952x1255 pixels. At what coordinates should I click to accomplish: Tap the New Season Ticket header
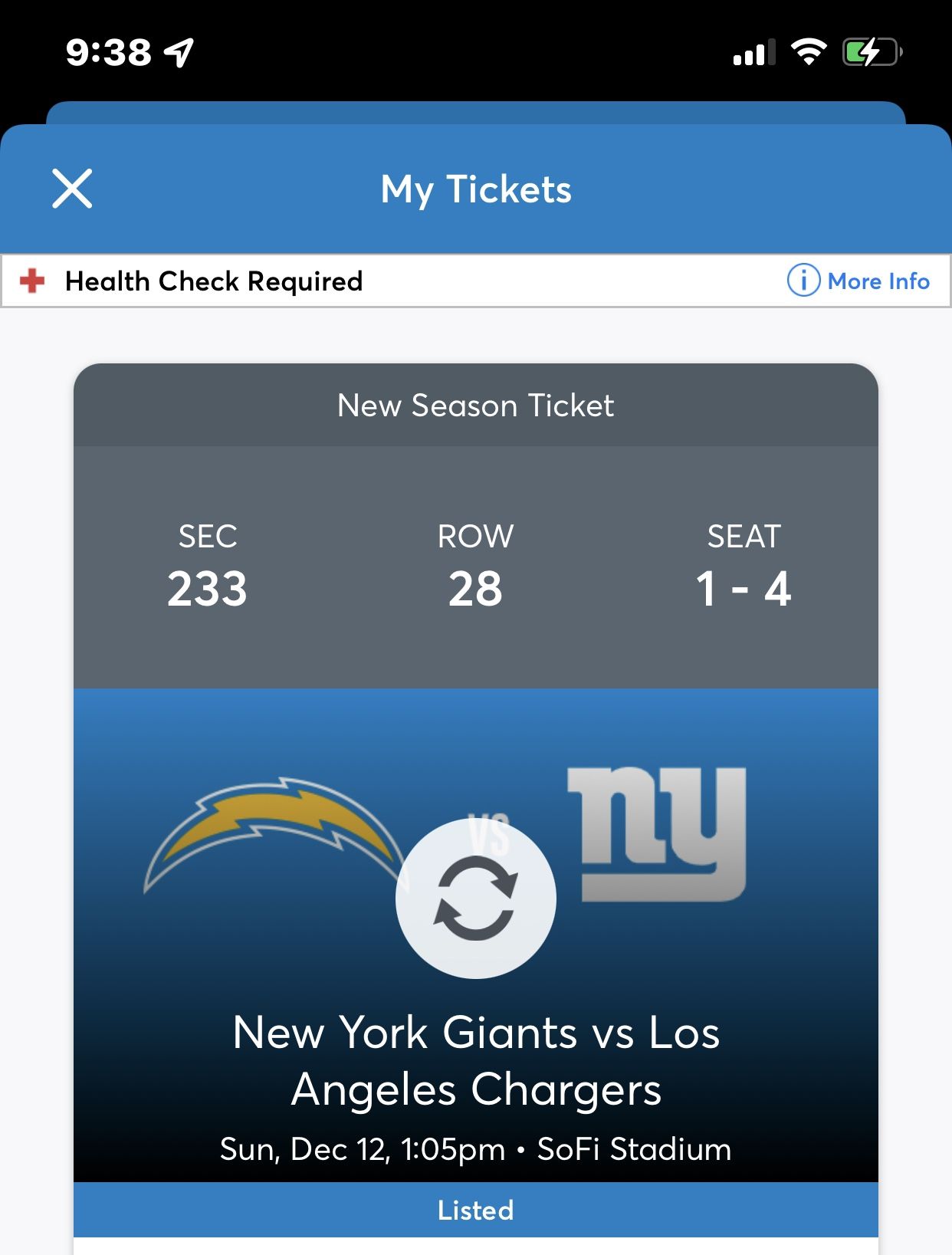coord(475,405)
